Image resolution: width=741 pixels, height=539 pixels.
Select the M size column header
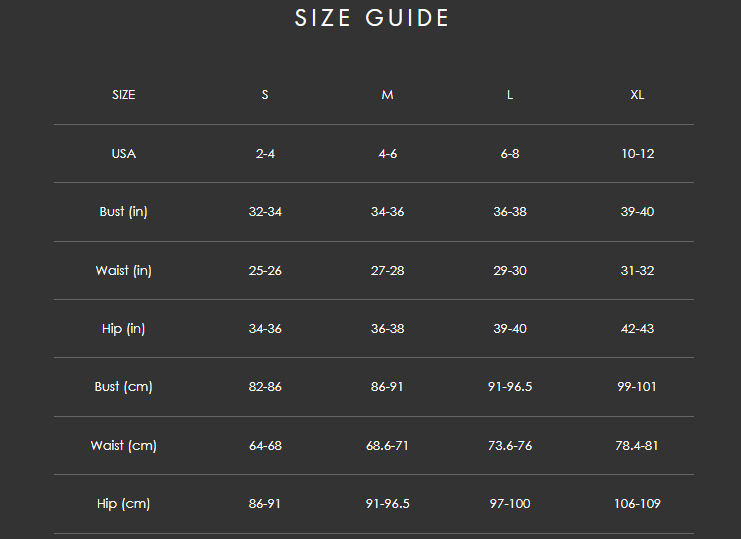point(387,95)
